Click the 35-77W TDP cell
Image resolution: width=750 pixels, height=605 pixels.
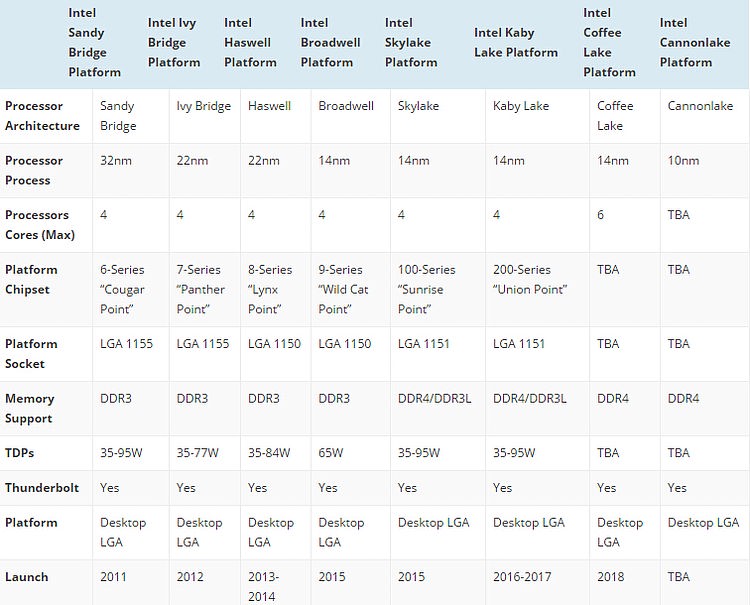(197, 453)
